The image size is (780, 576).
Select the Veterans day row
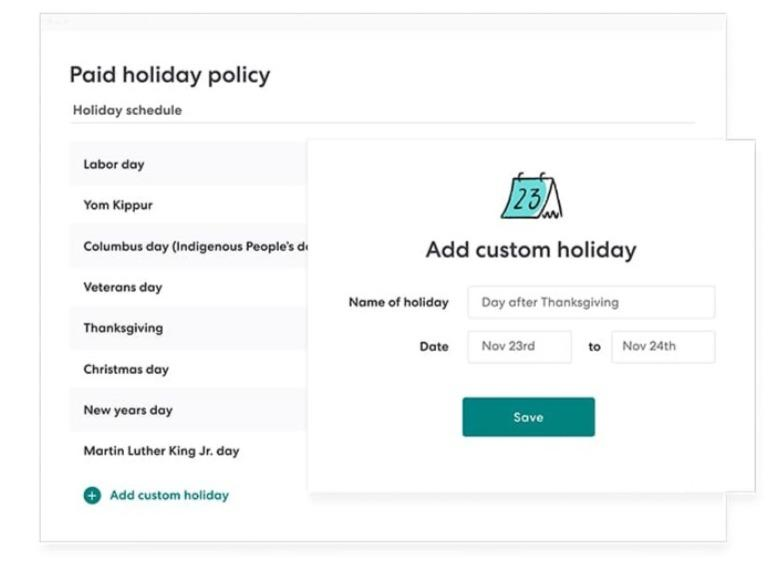(x=189, y=287)
